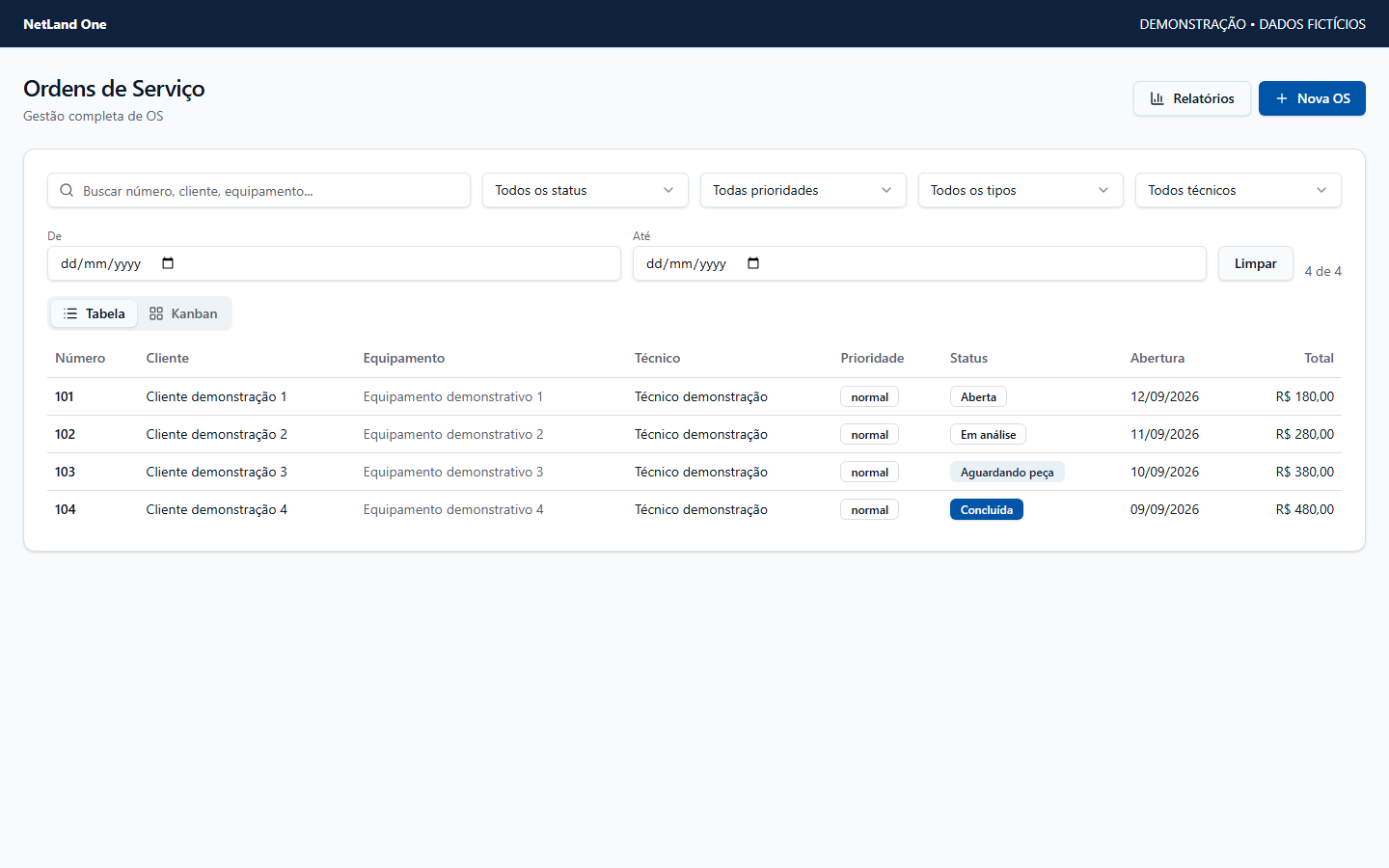Image resolution: width=1389 pixels, height=868 pixels.
Task: Click the grid icon on Kanban view
Action: [156, 313]
